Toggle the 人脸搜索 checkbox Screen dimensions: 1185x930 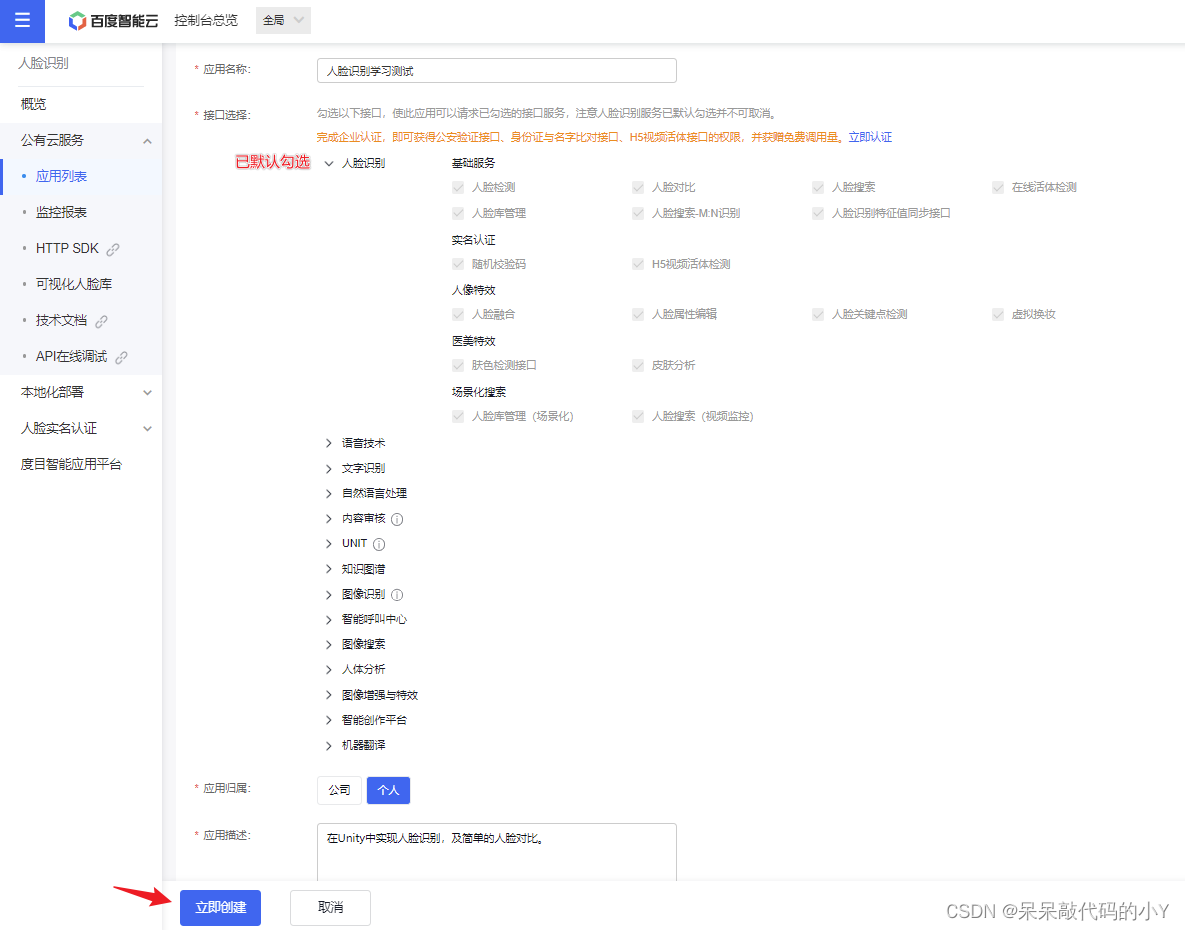[x=818, y=187]
